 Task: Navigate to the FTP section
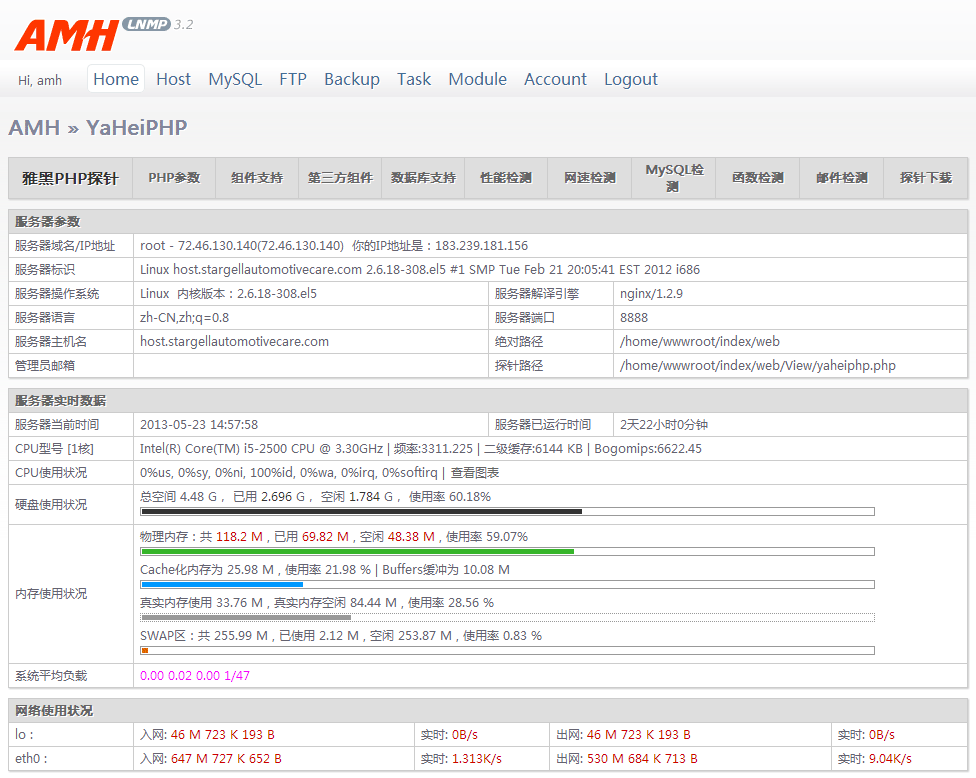[x=293, y=79]
